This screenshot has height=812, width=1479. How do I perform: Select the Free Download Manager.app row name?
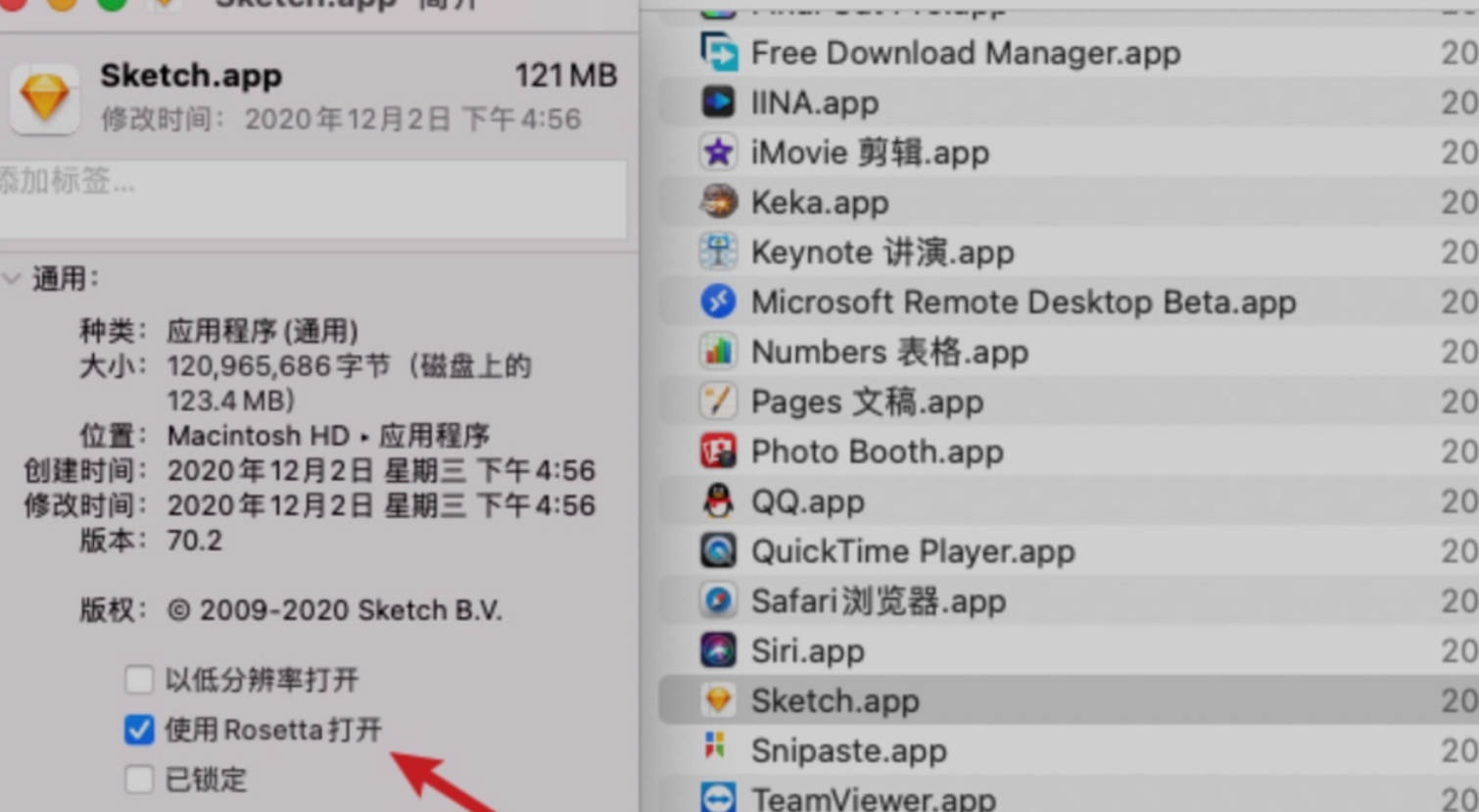click(x=966, y=53)
